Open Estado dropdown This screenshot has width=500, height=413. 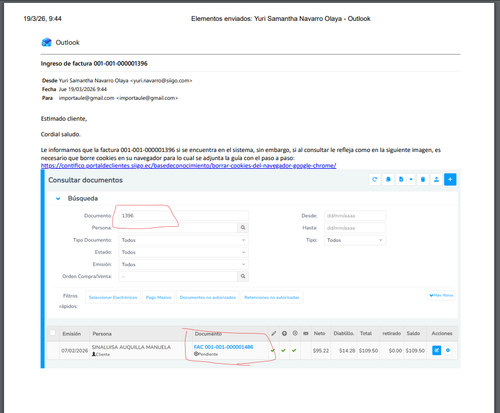(x=183, y=252)
